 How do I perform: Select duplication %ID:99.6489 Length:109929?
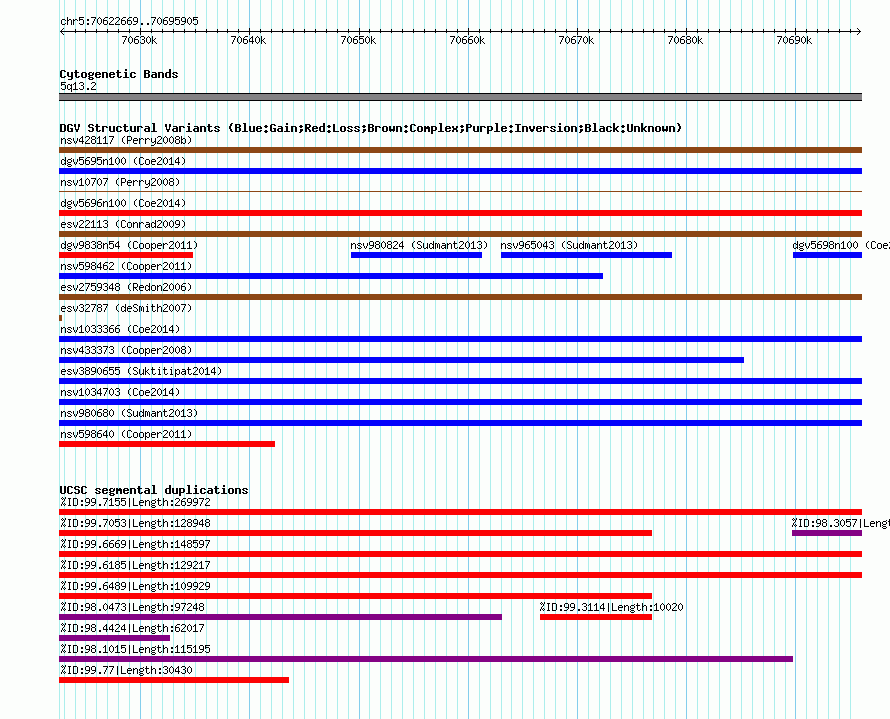coord(136,586)
